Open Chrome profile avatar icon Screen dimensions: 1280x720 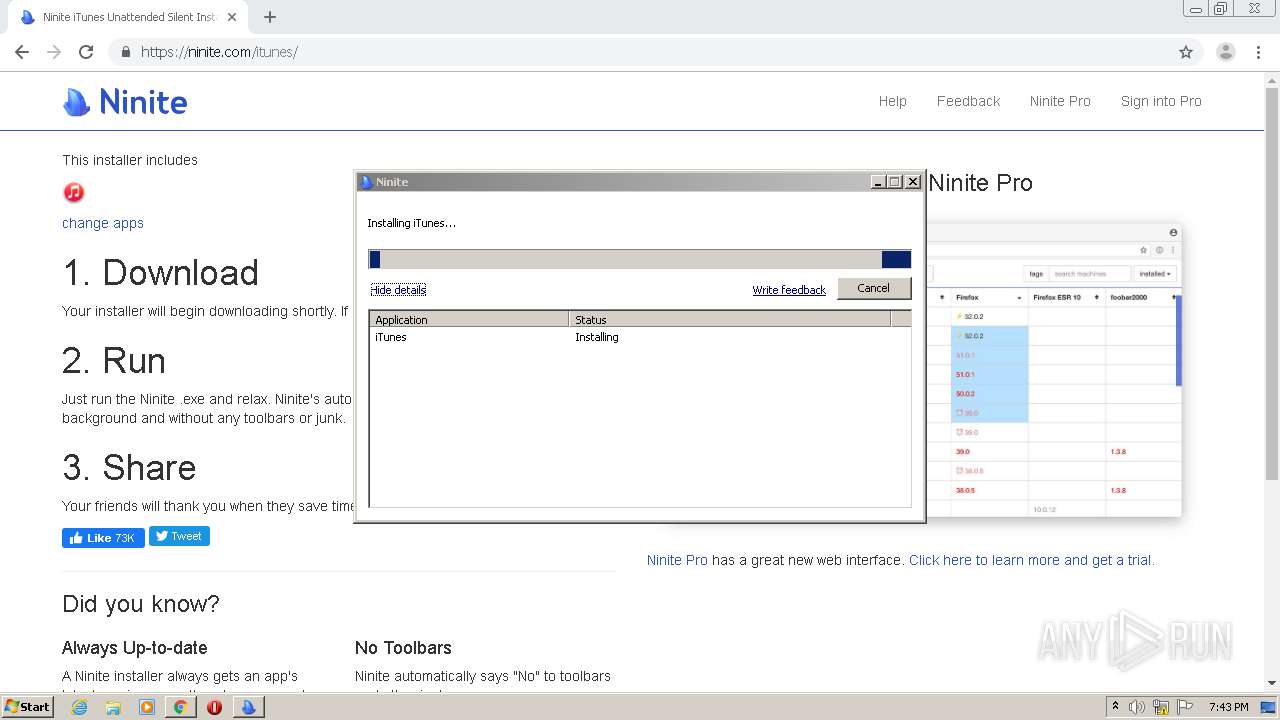[x=1225, y=52]
